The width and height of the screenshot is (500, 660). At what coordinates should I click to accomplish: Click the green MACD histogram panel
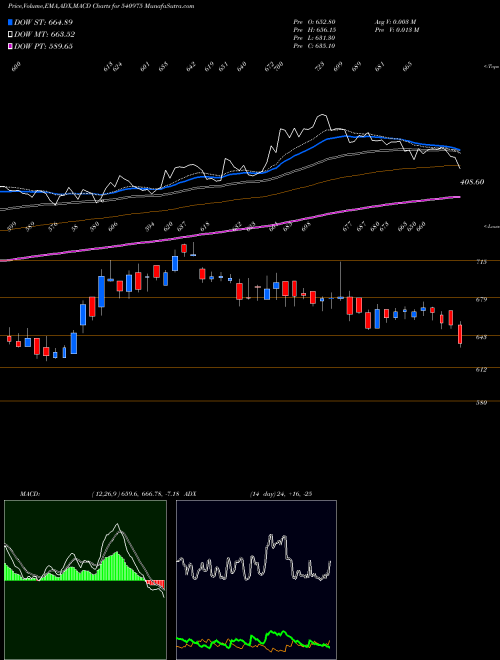[85, 580]
